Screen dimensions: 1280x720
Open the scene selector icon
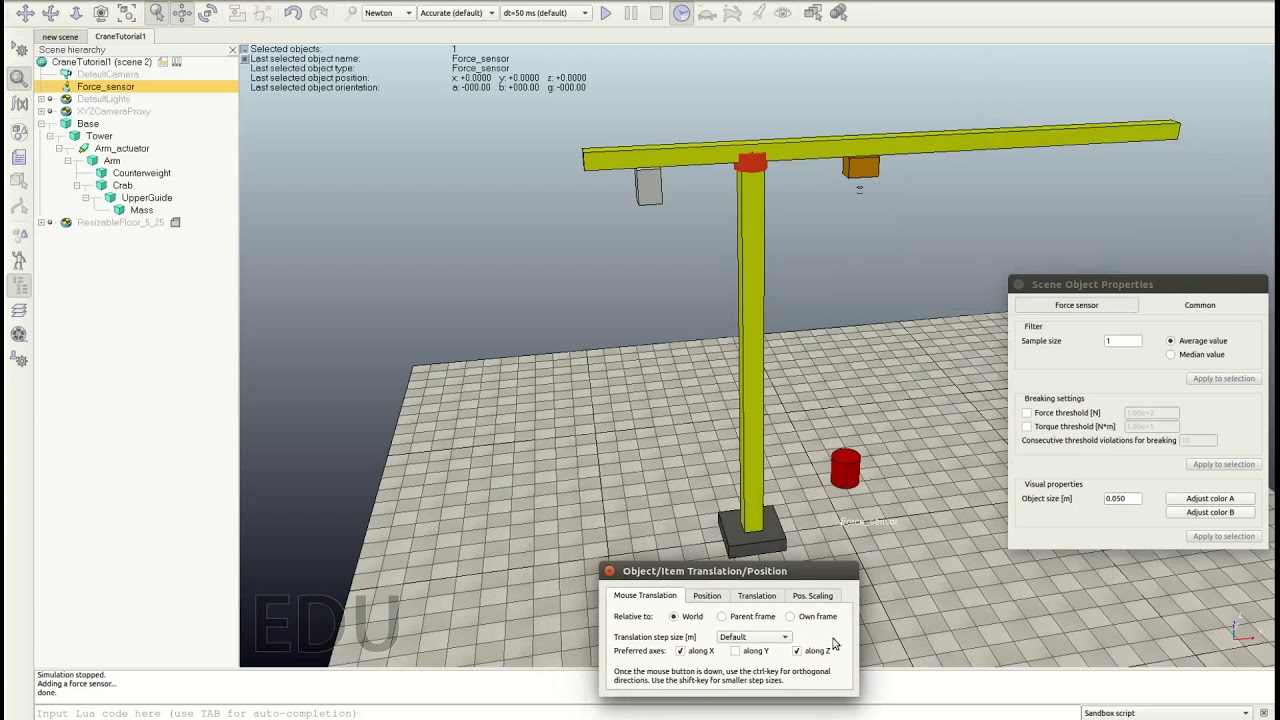point(838,13)
